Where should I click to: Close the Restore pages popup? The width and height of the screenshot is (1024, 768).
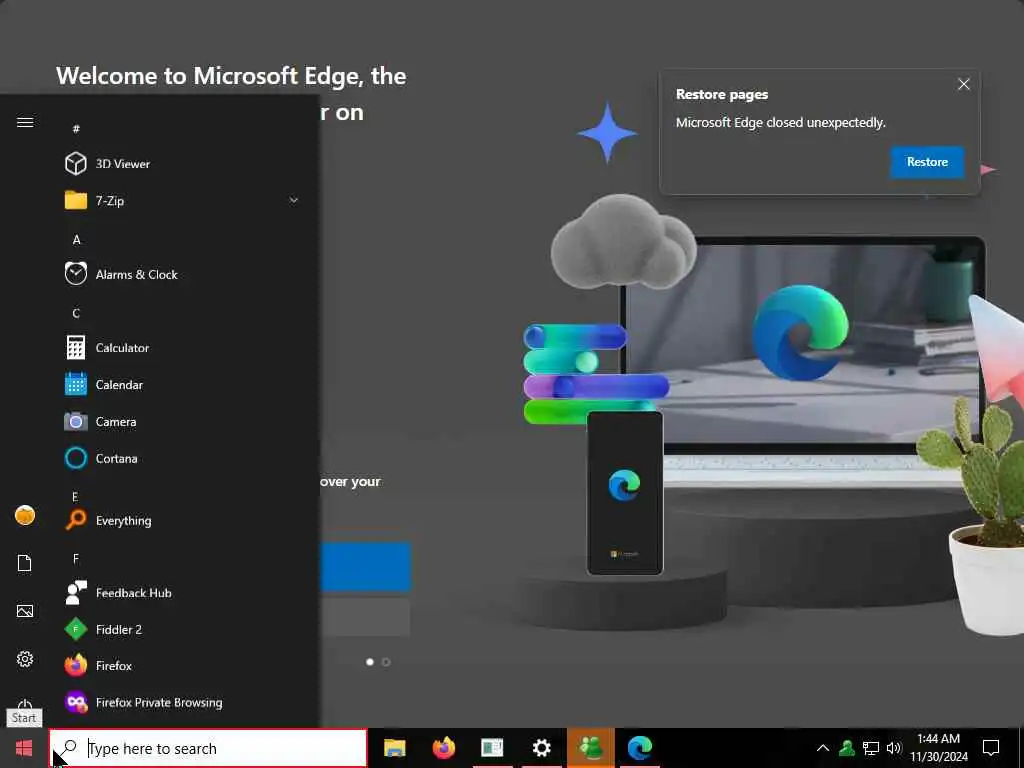coord(963,84)
